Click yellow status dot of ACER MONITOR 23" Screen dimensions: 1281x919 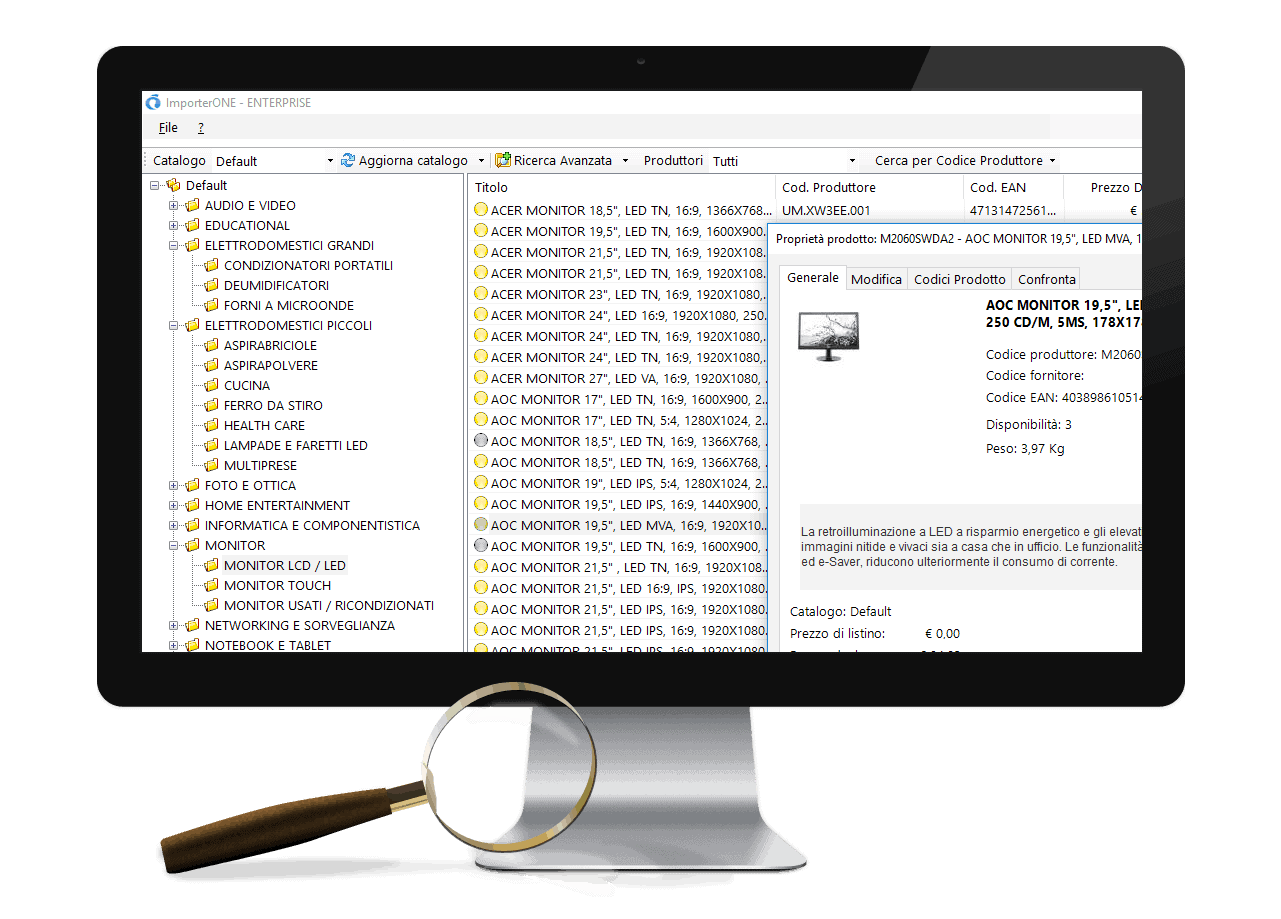tap(481, 294)
